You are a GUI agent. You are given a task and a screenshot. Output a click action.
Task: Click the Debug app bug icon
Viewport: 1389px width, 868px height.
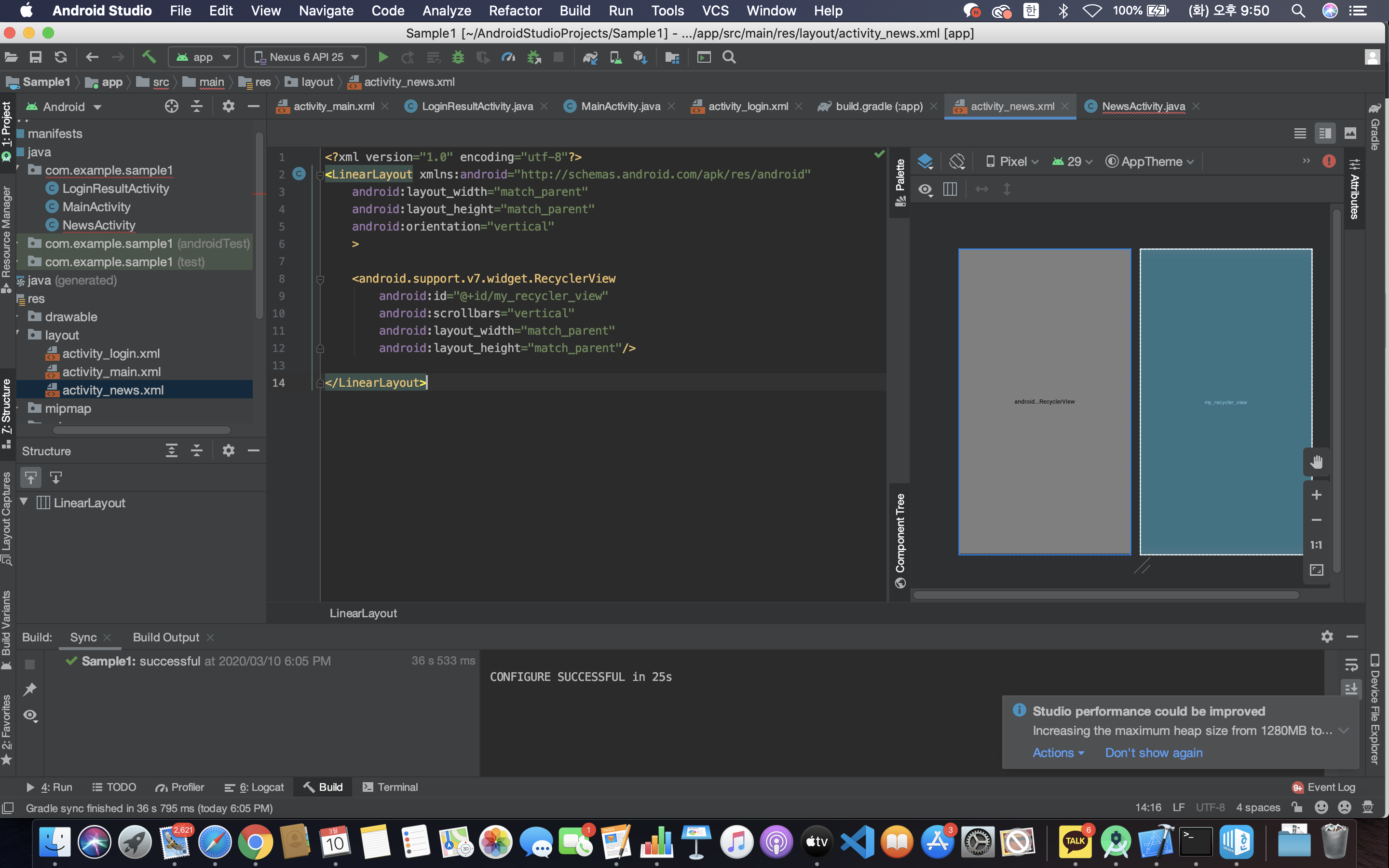457,57
